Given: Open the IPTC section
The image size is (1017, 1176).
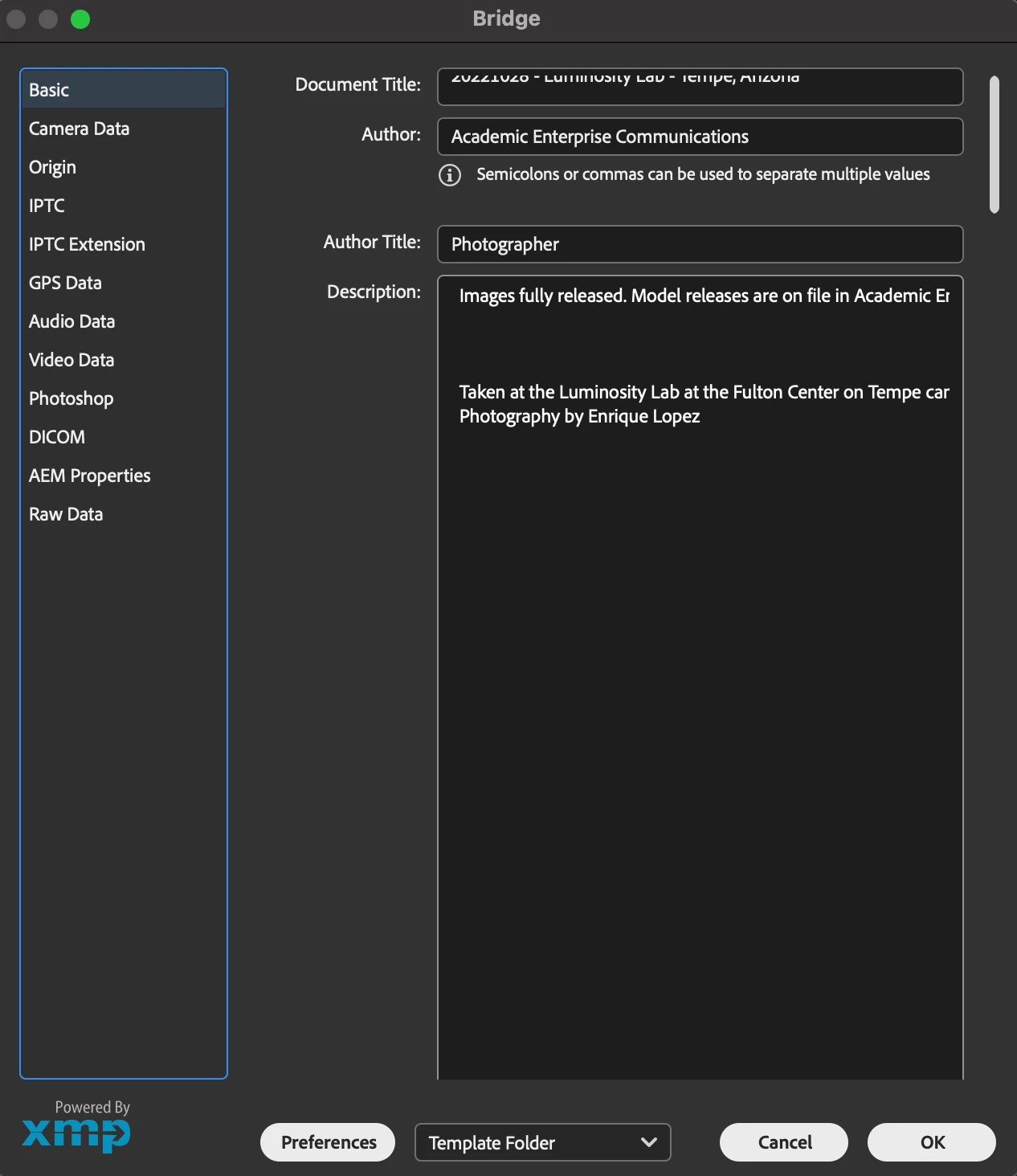Looking at the screenshot, I should pos(124,206).
